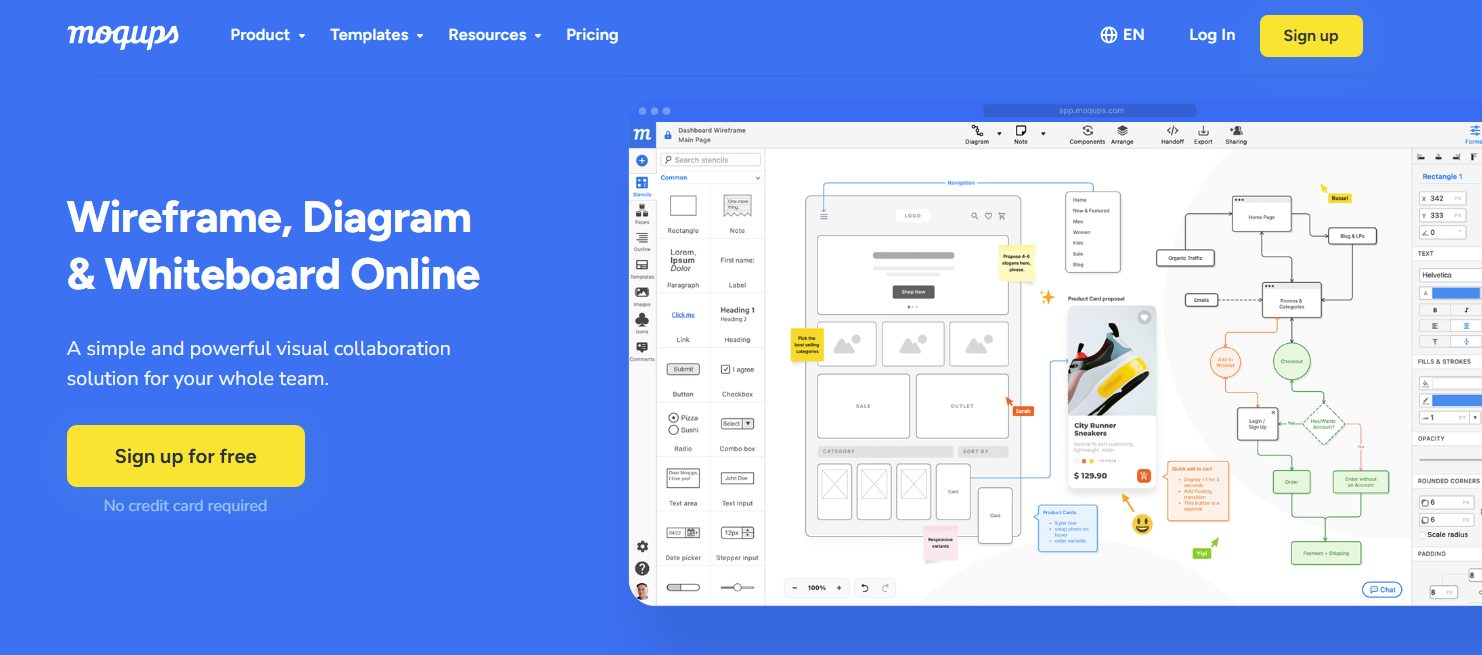Image resolution: width=1482 pixels, height=655 pixels.
Task: Click the X position field showing 342
Action: pos(1444,199)
